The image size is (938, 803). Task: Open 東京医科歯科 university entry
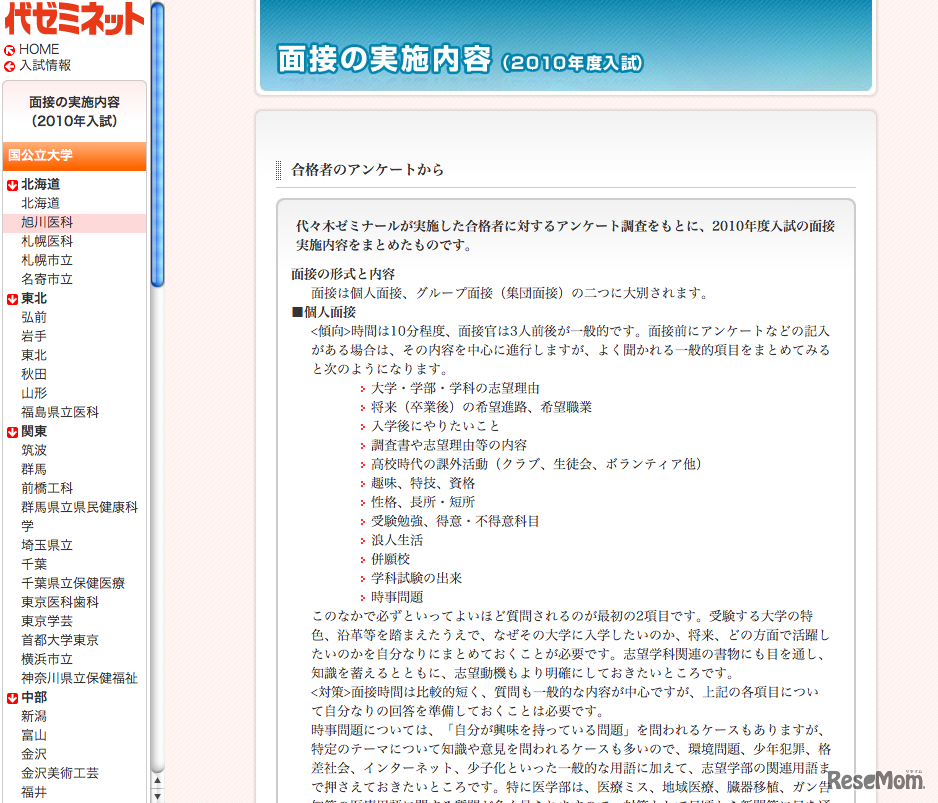(60, 602)
